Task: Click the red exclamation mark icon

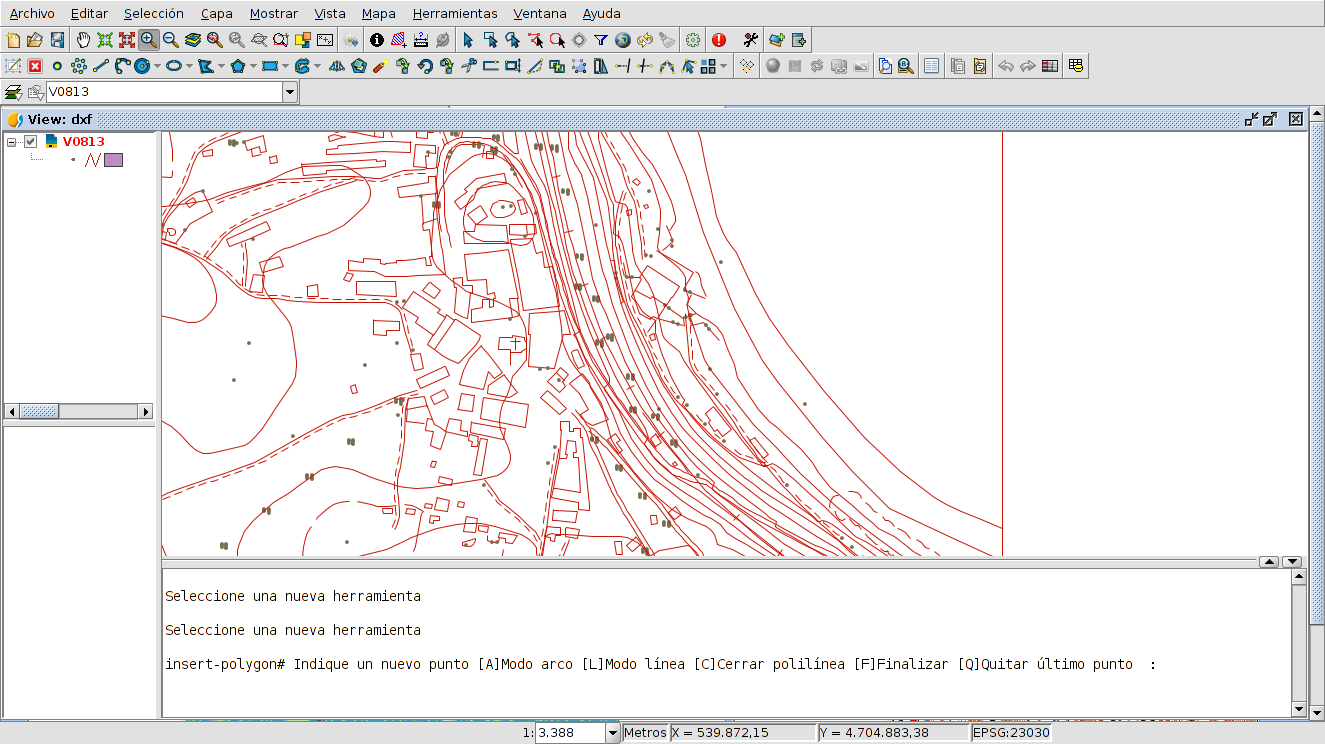Action: (719, 40)
